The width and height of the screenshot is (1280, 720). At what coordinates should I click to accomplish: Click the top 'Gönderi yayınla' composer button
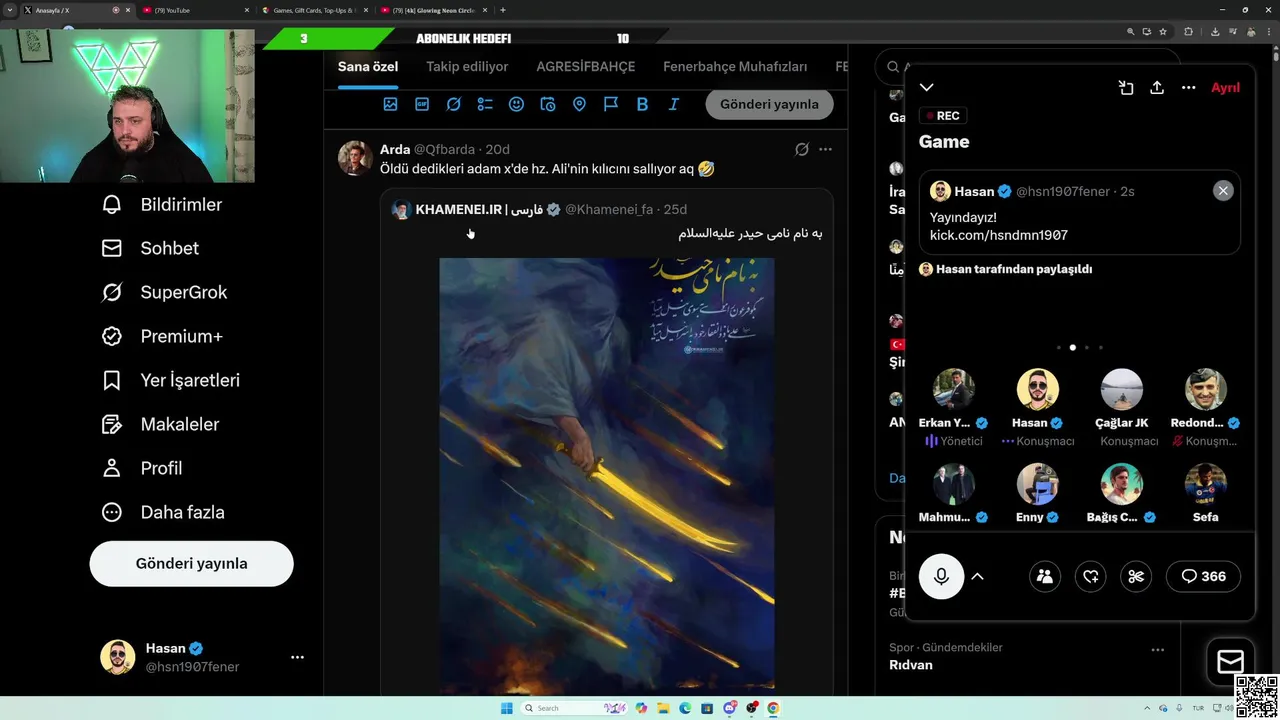[769, 104]
